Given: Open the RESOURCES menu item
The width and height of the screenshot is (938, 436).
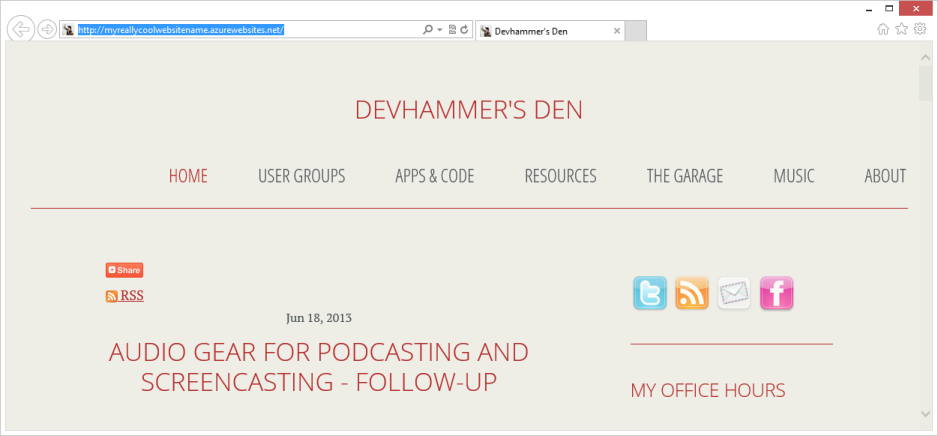Looking at the screenshot, I should 561,176.
